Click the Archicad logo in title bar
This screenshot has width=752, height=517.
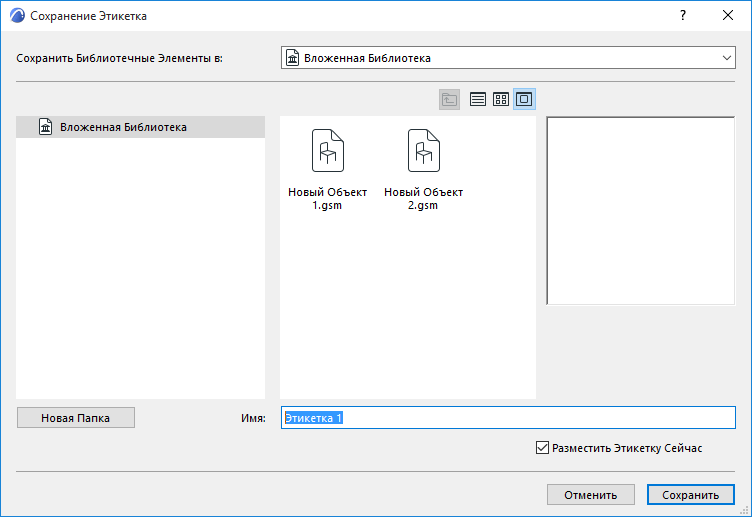click(17, 16)
